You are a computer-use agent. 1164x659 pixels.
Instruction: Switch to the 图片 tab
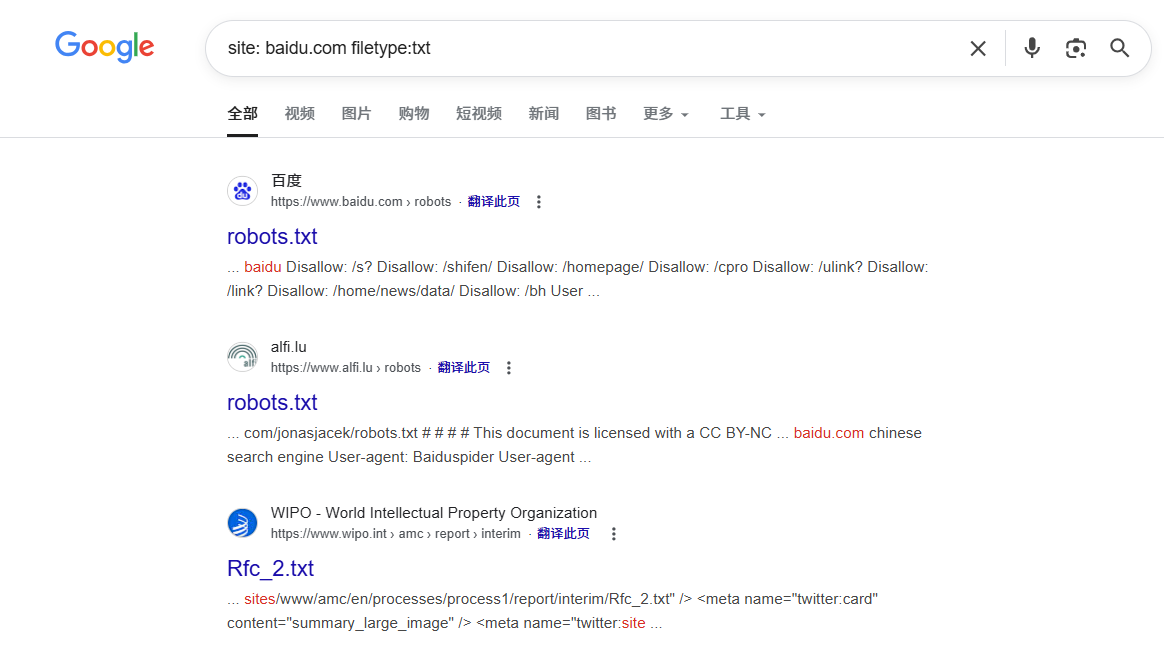[356, 114]
